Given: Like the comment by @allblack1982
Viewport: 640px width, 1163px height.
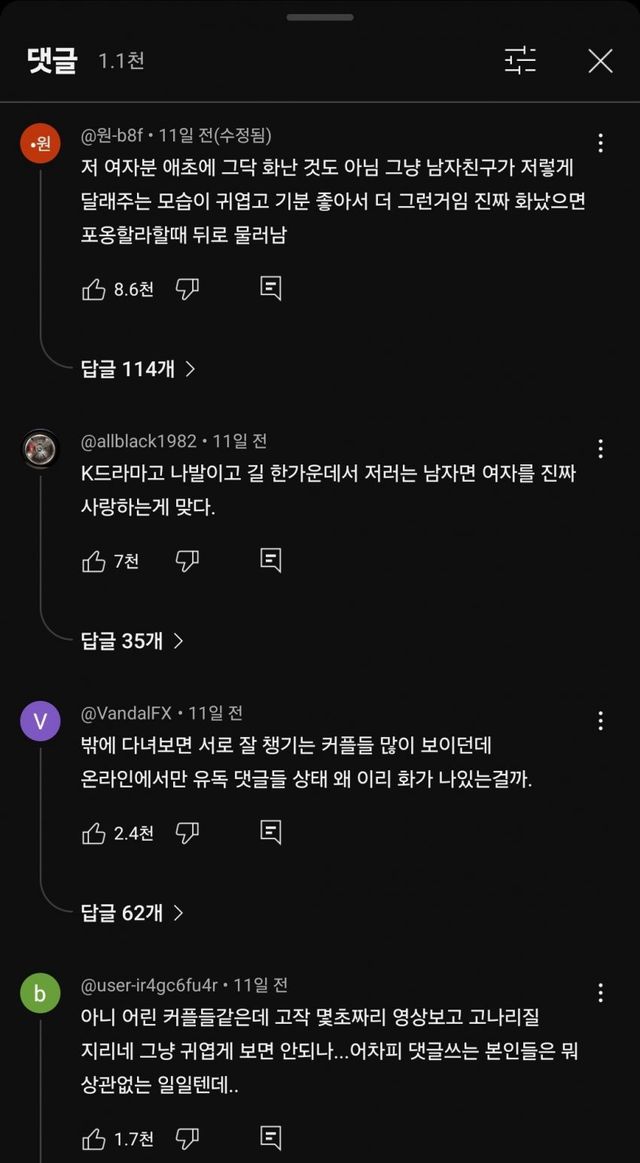Looking at the screenshot, I should (94, 561).
